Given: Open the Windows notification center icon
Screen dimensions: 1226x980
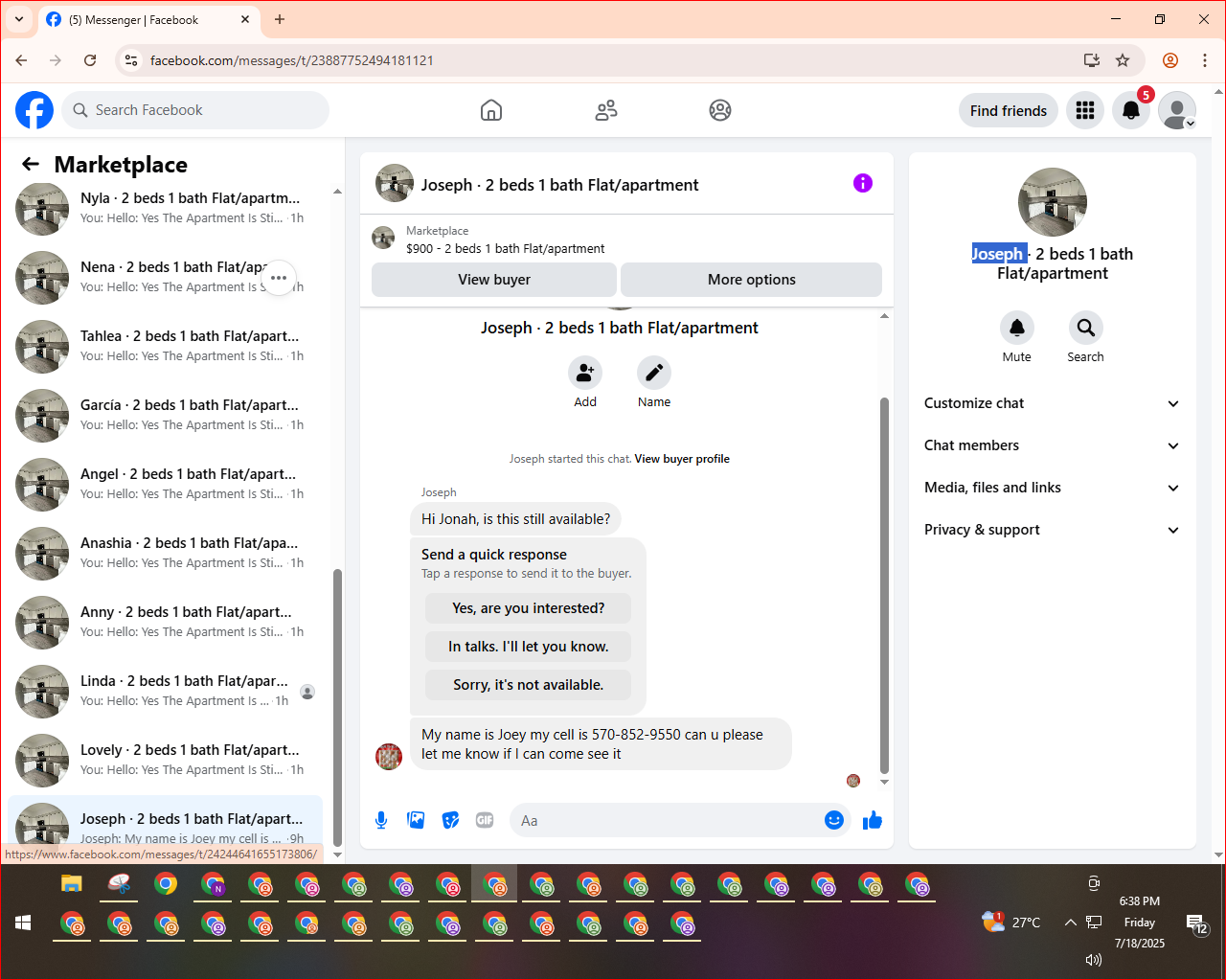Looking at the screenshot, I should point(1197,924).
